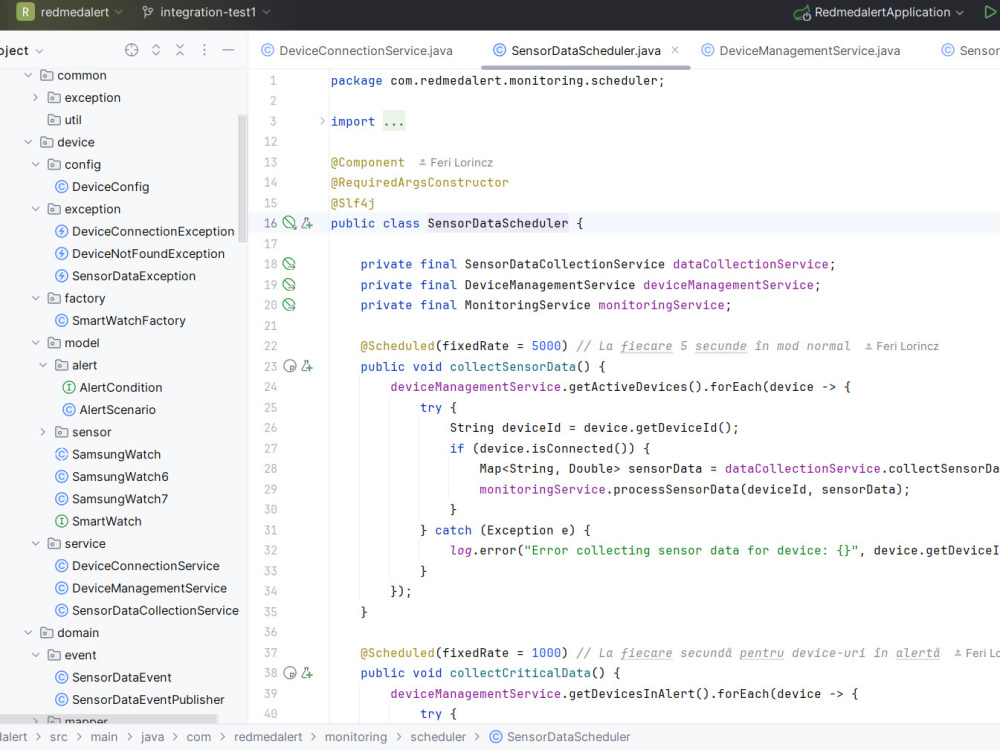Collapse the domain folder
The width and height of the screenshot is (1000, 750).
[x=28, y=633]
